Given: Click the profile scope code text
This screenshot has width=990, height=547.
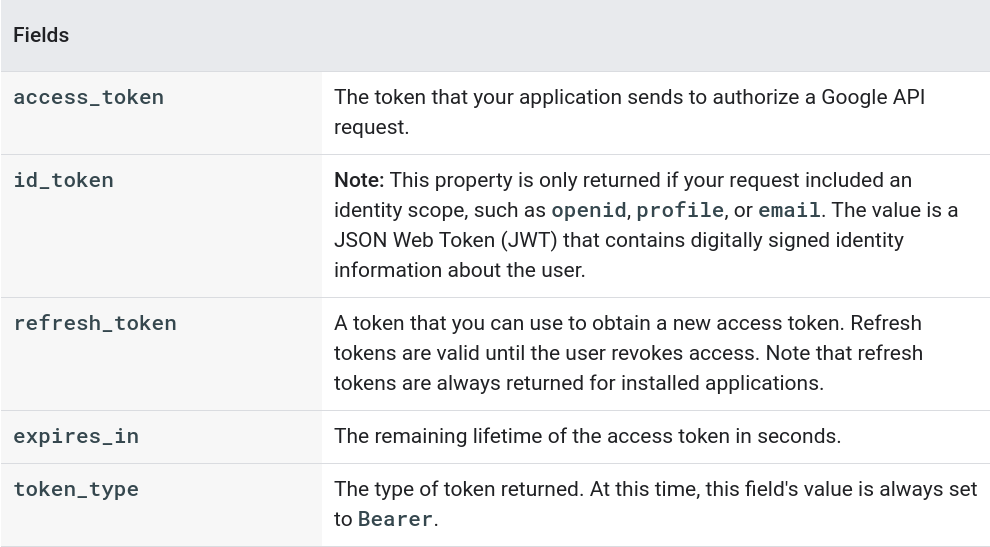Looking at the screenshot, I should pos(680,210).
